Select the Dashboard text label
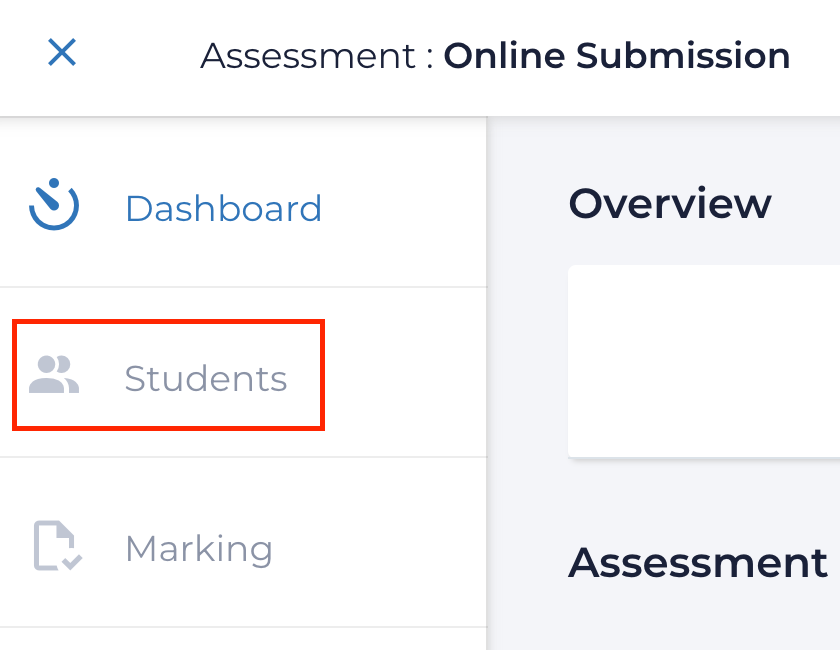This screenshot has width=840, height=650. point(223,209)
